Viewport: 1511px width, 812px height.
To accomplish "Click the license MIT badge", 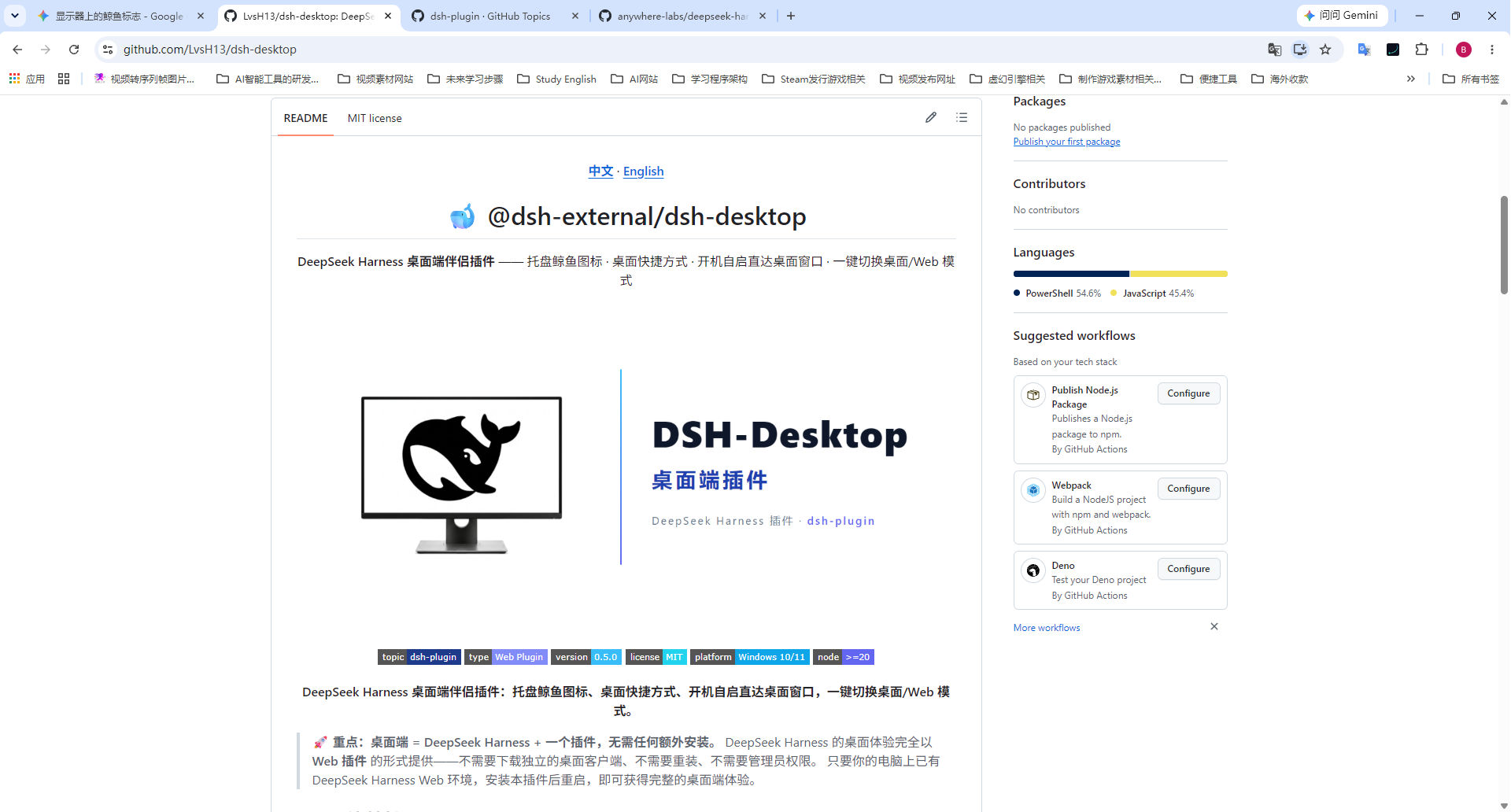I will click(656, 657).
